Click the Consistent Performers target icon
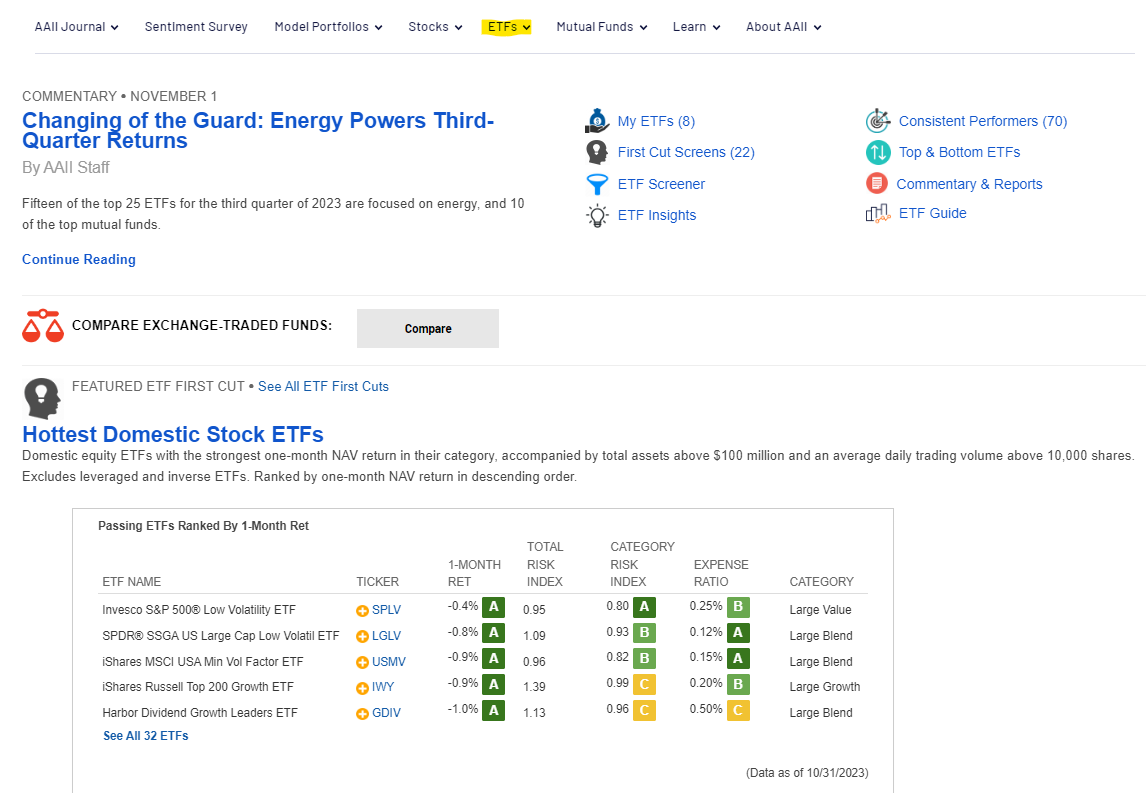The width and height of the screenshot is (1147, 793). click(878, 121)
